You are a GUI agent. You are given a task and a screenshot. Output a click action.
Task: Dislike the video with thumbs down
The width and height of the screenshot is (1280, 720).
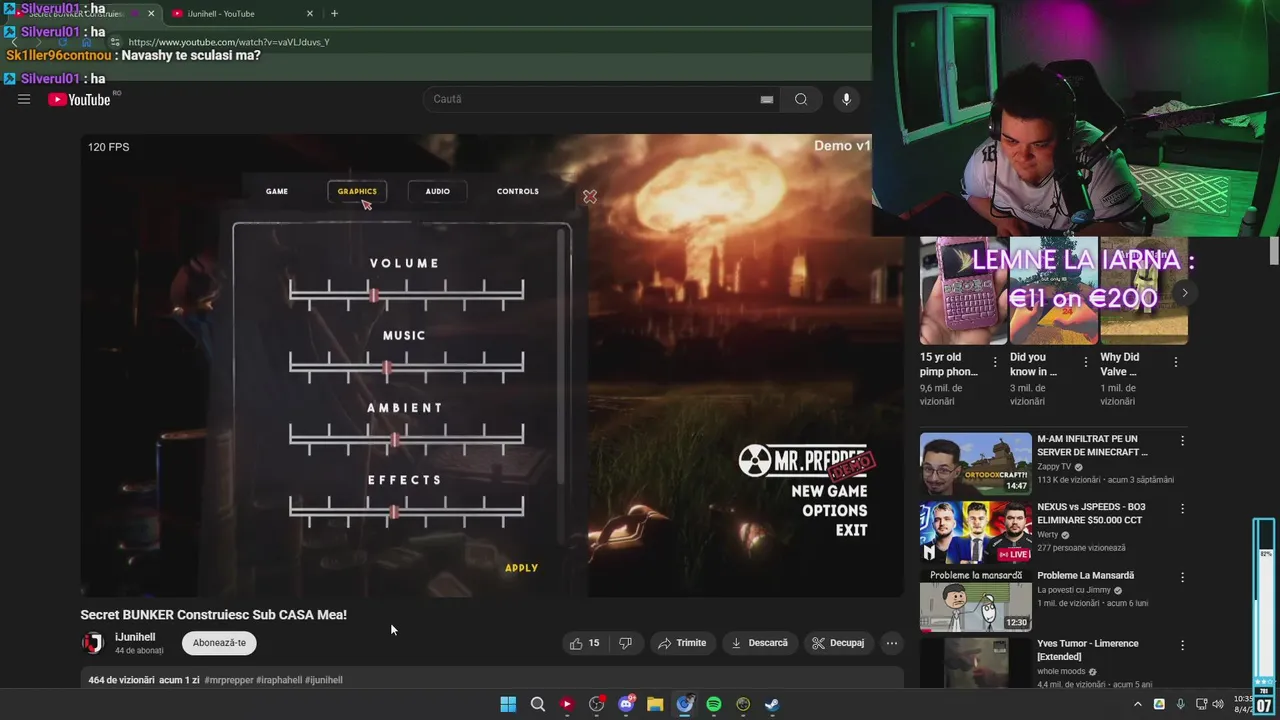point(625,643)
